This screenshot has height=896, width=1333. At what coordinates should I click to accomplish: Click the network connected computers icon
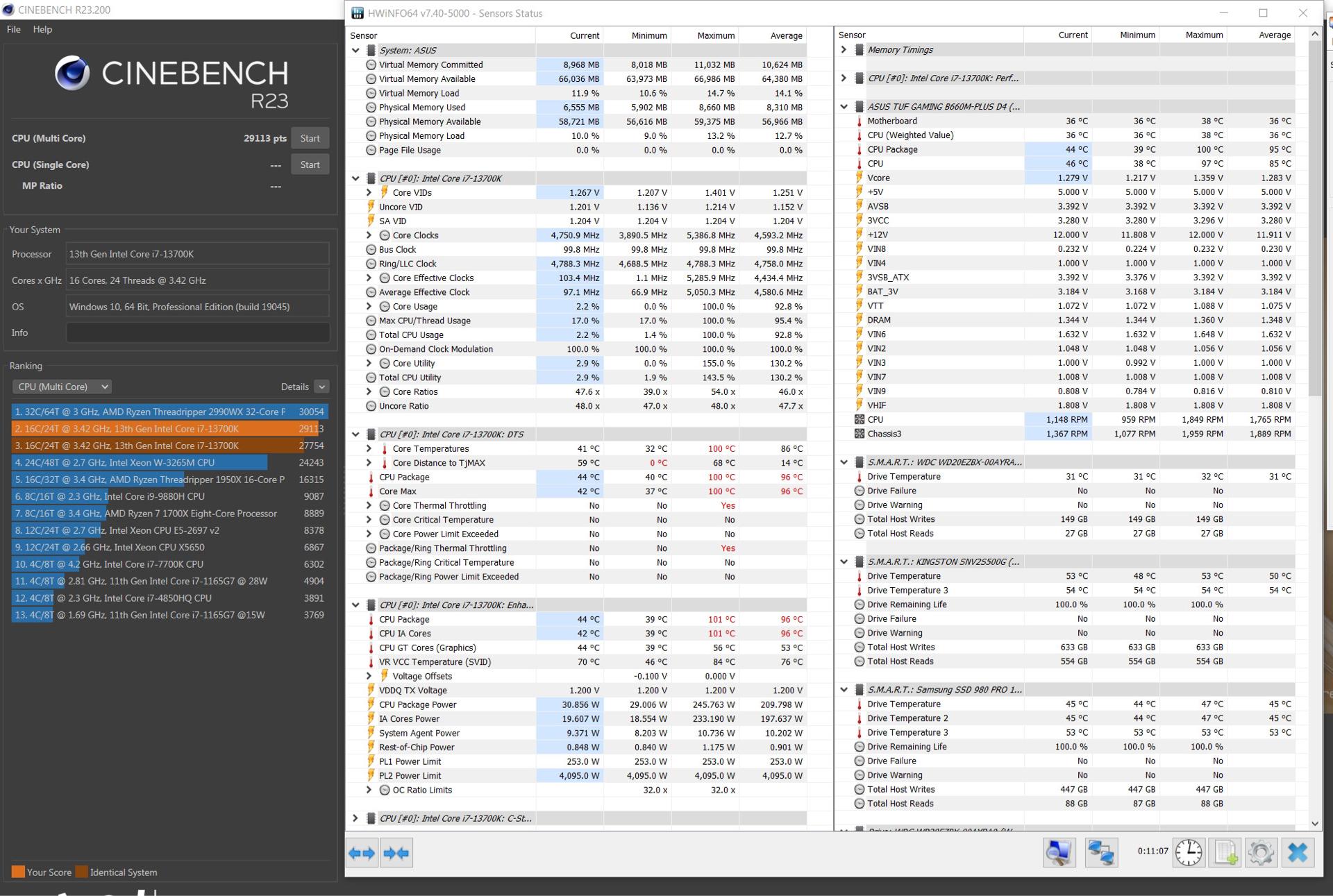point(1101,852)
